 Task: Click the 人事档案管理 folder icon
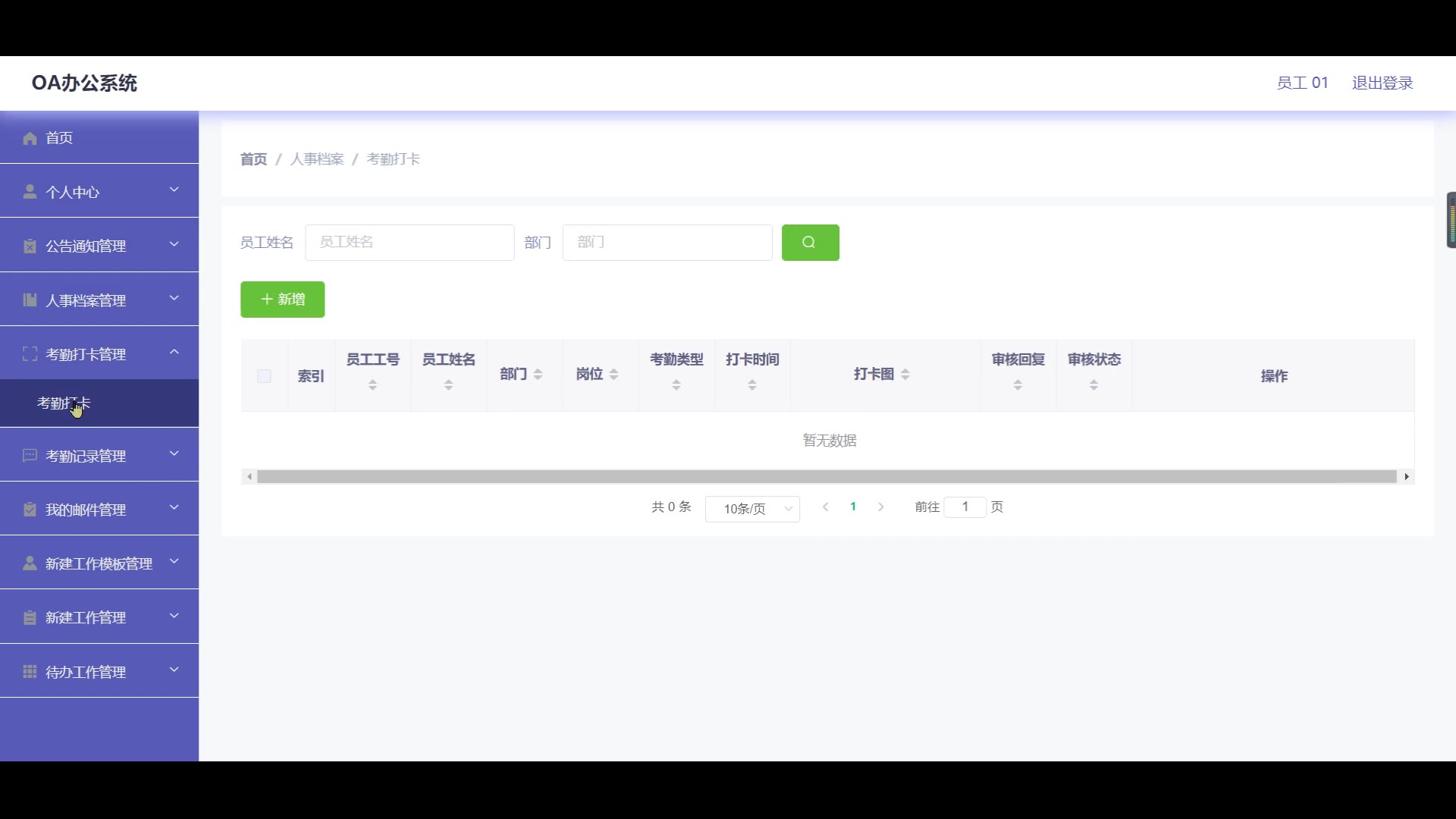[30, 300]
